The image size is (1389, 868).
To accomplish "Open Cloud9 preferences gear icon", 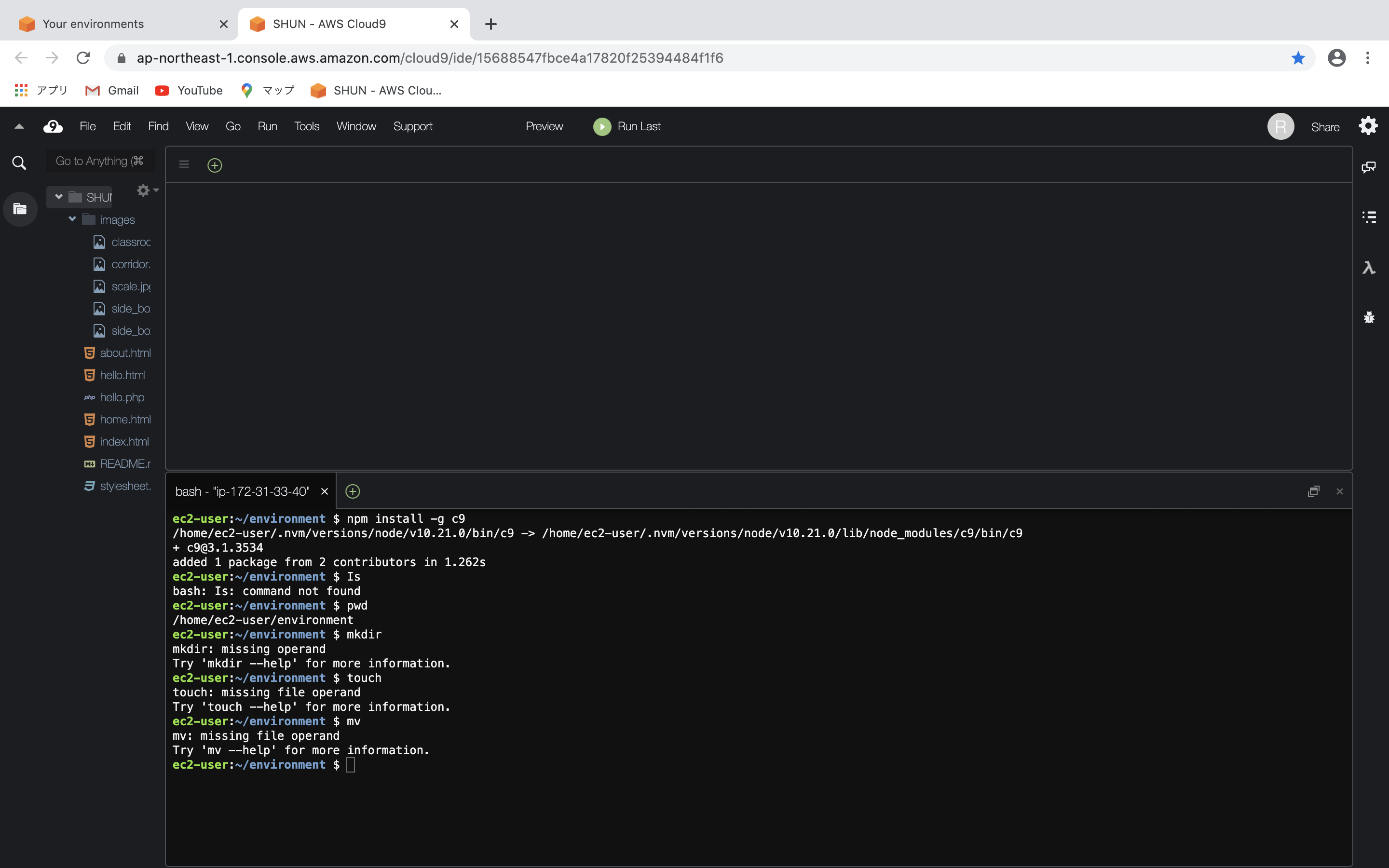I will pyautogui.click(x=1368, y=126).
